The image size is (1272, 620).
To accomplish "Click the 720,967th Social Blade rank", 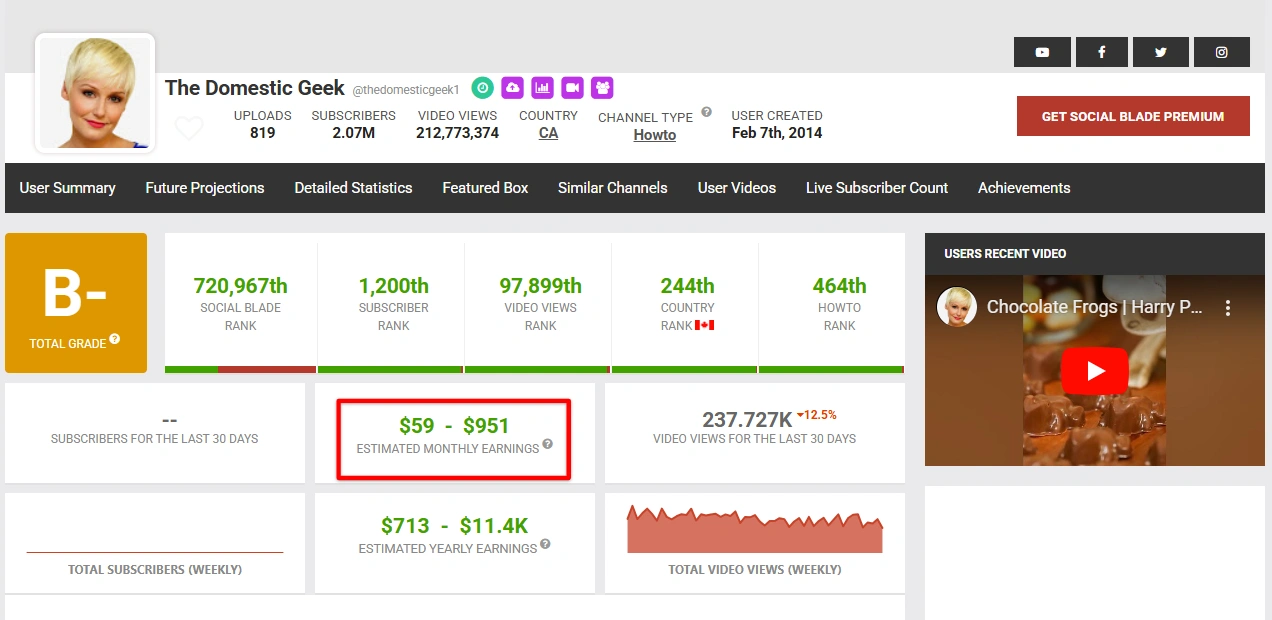I will 240,286.
